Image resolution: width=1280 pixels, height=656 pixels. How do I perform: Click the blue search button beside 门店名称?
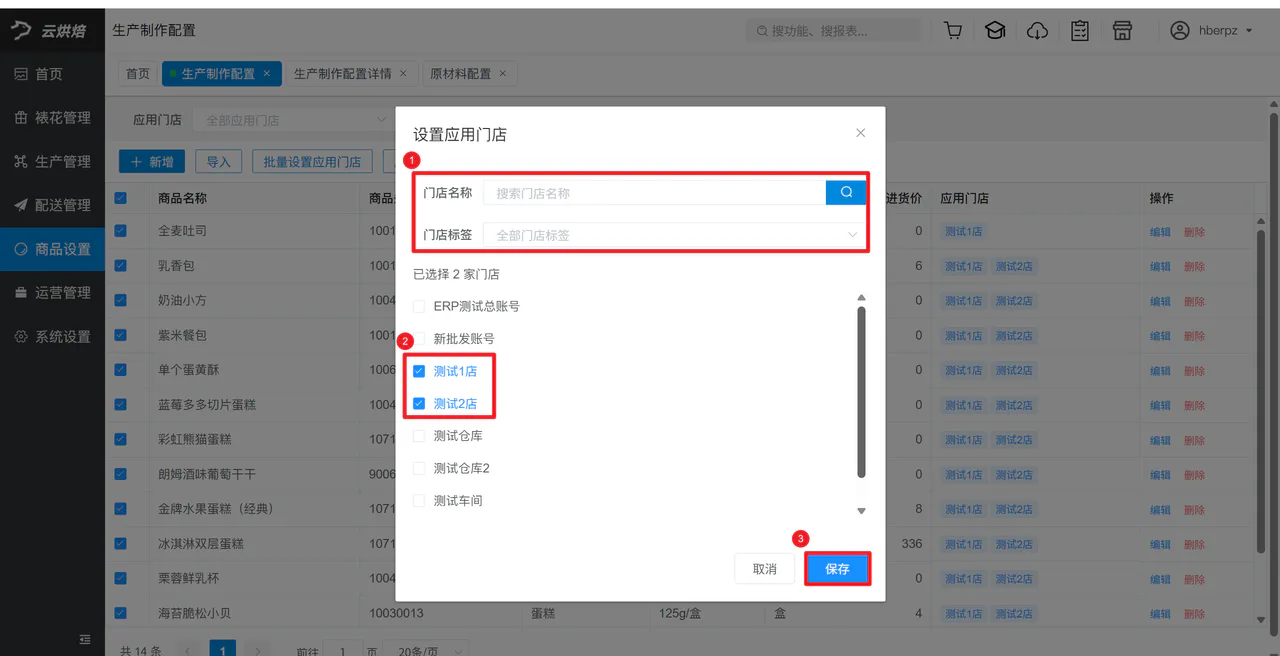click(x=846, y=192)
